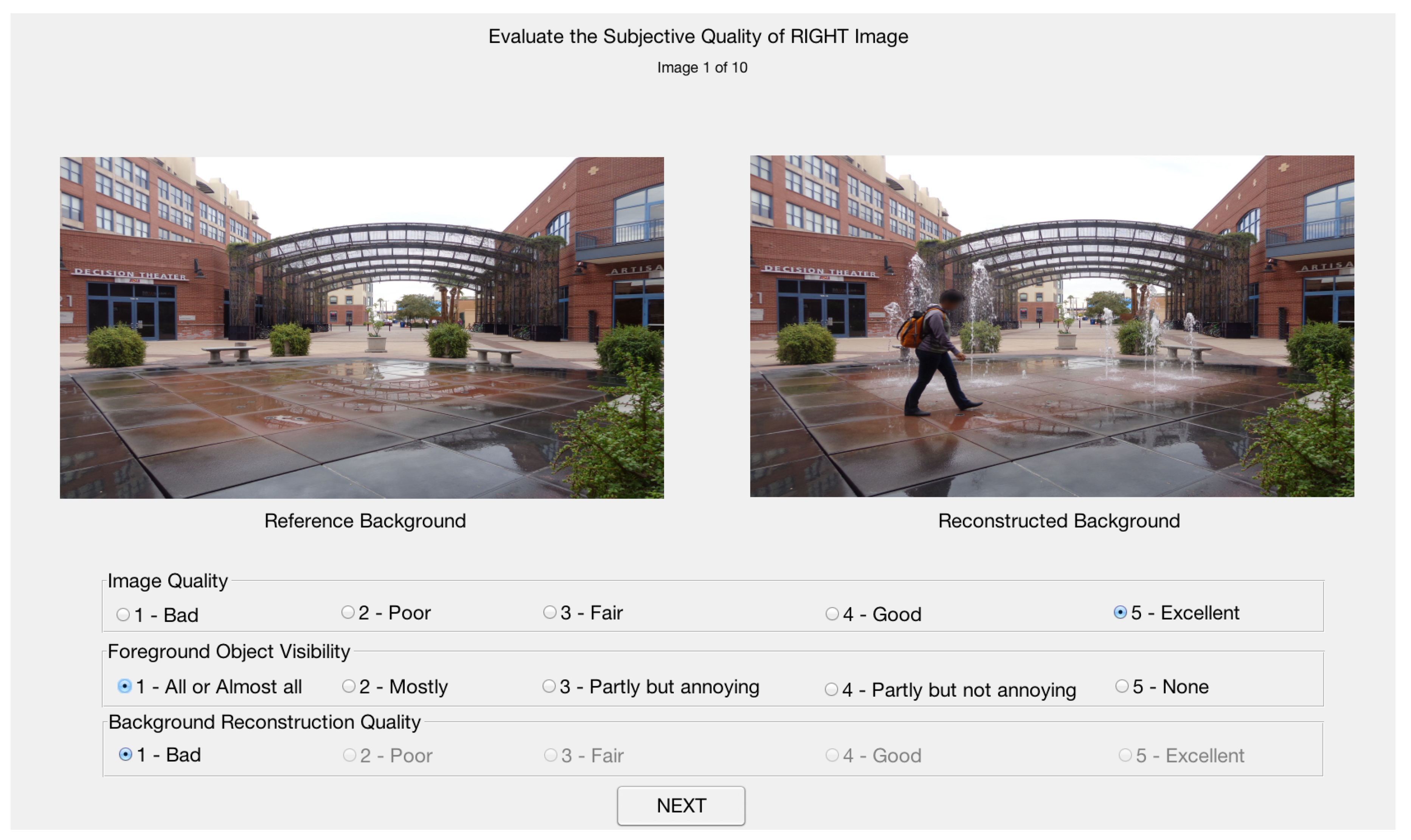Choose Foreground Visibility 2 - Mostly
1411x840 pixels.
click(349, 686)
